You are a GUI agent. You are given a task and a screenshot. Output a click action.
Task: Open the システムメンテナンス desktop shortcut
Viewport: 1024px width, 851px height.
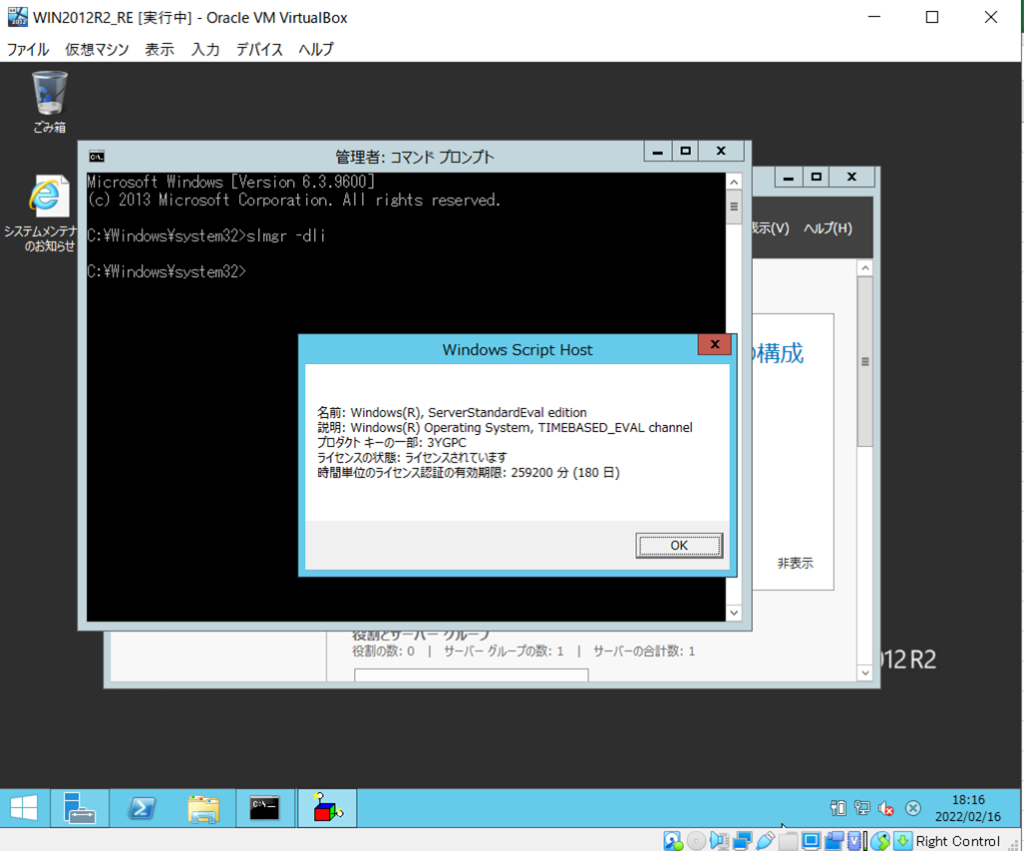42,214
